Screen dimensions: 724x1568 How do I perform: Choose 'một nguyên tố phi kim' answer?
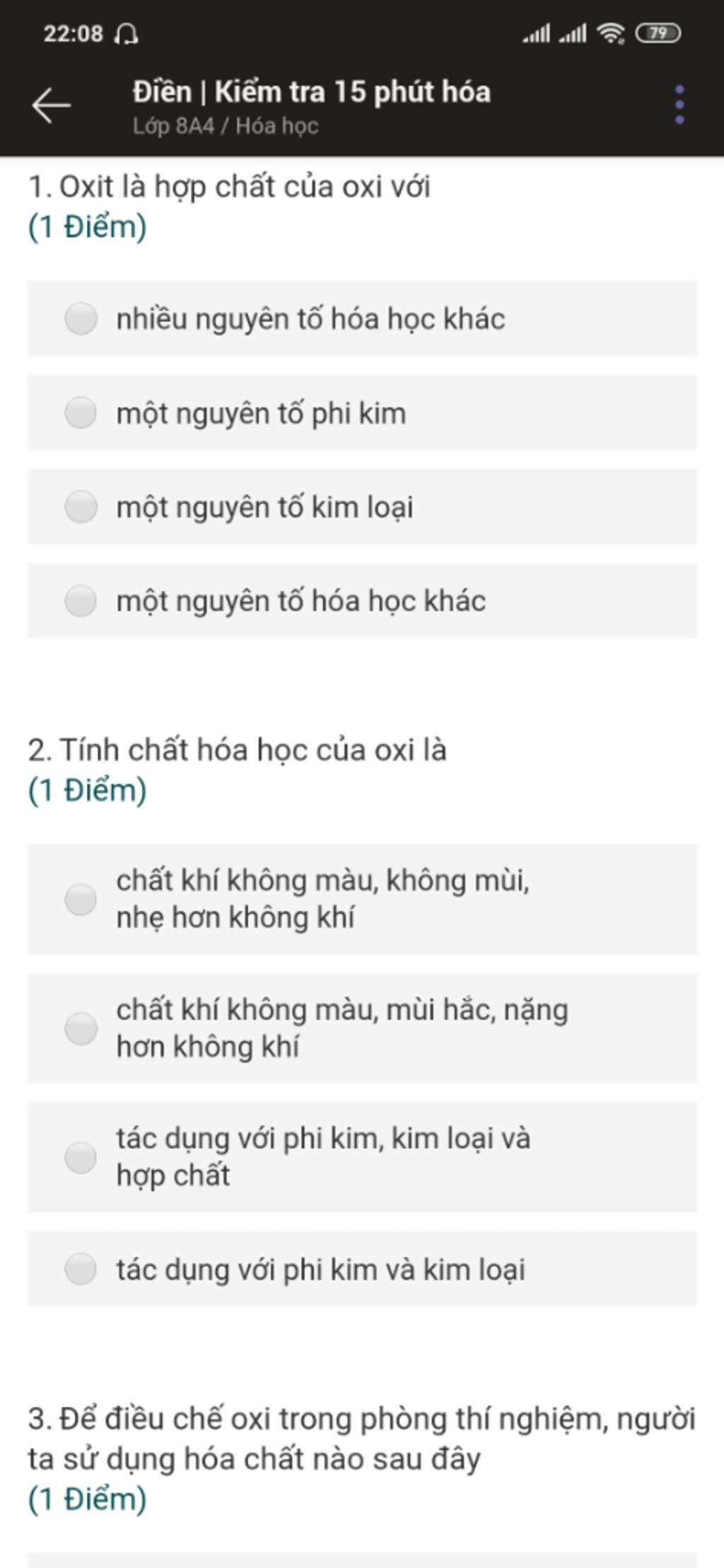81,413
